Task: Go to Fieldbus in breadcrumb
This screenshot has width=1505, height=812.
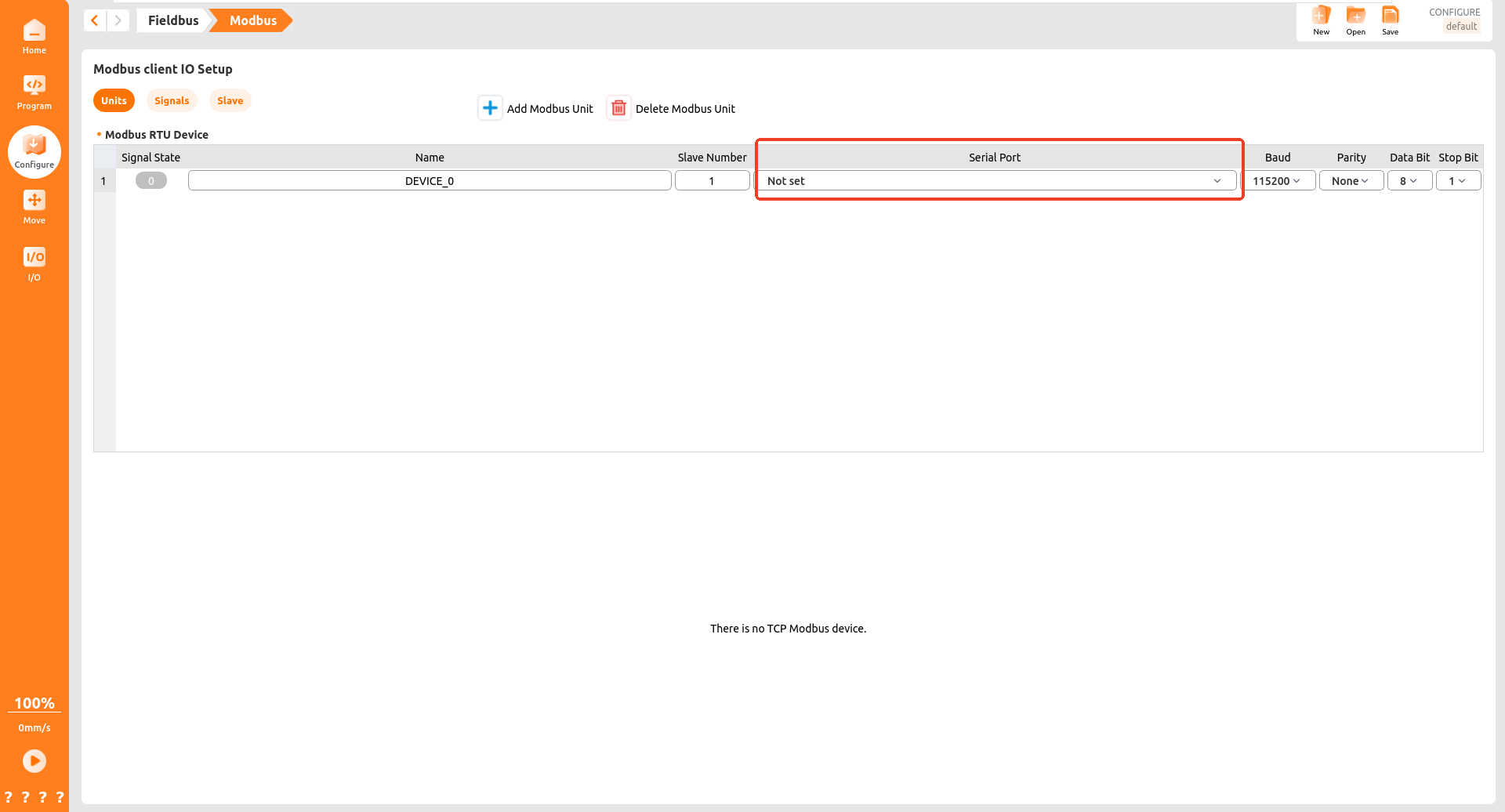Action: coord(173,20)
